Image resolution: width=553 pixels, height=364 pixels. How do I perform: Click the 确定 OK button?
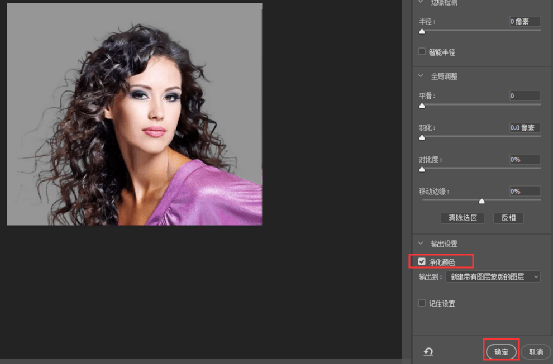pos(501,352)
